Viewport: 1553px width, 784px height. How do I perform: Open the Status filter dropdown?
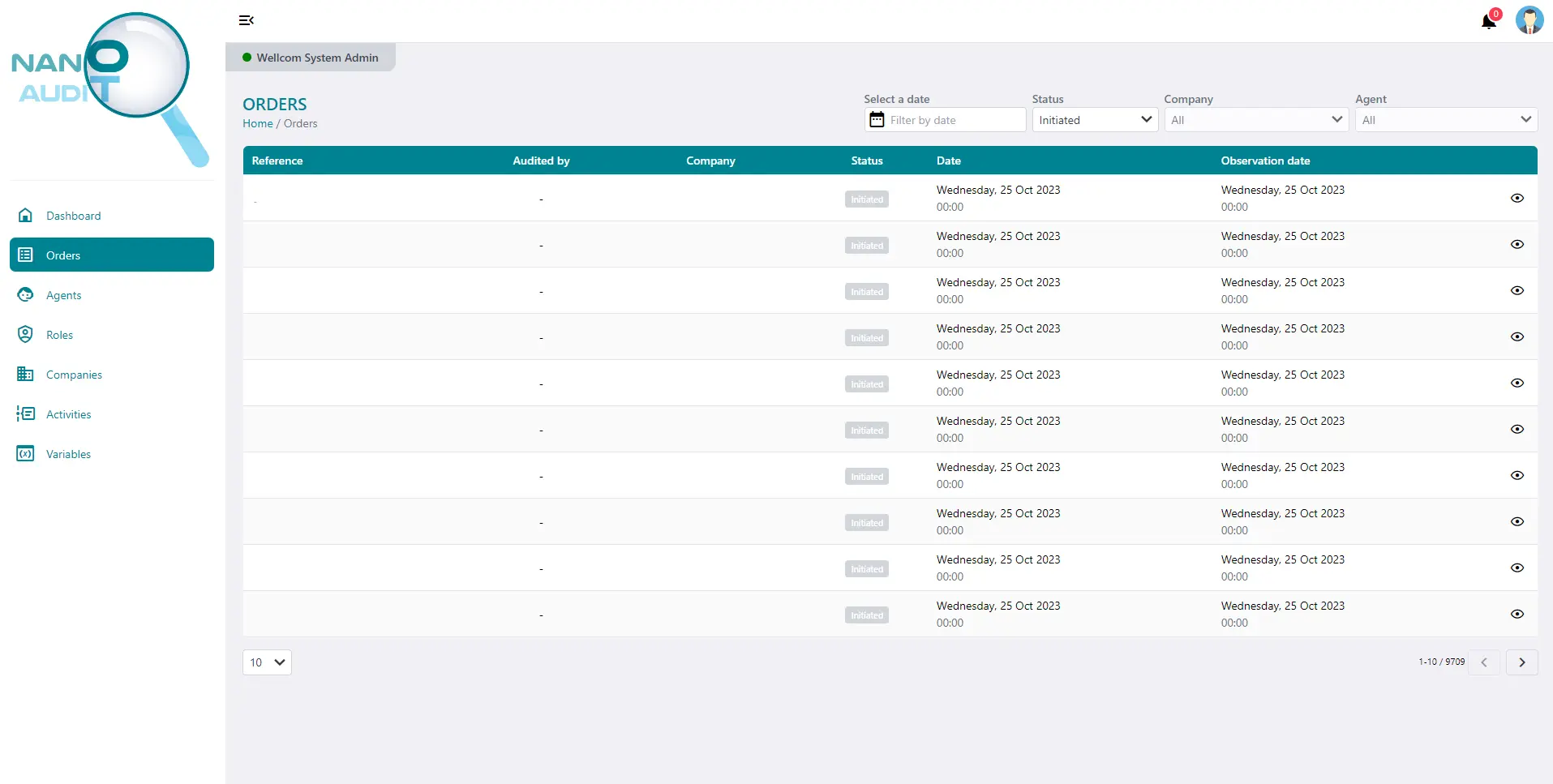tap(1094, 119)
